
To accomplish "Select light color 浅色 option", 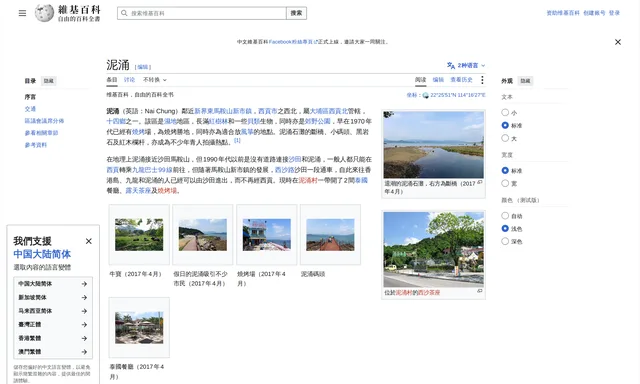I will [505, 229].
